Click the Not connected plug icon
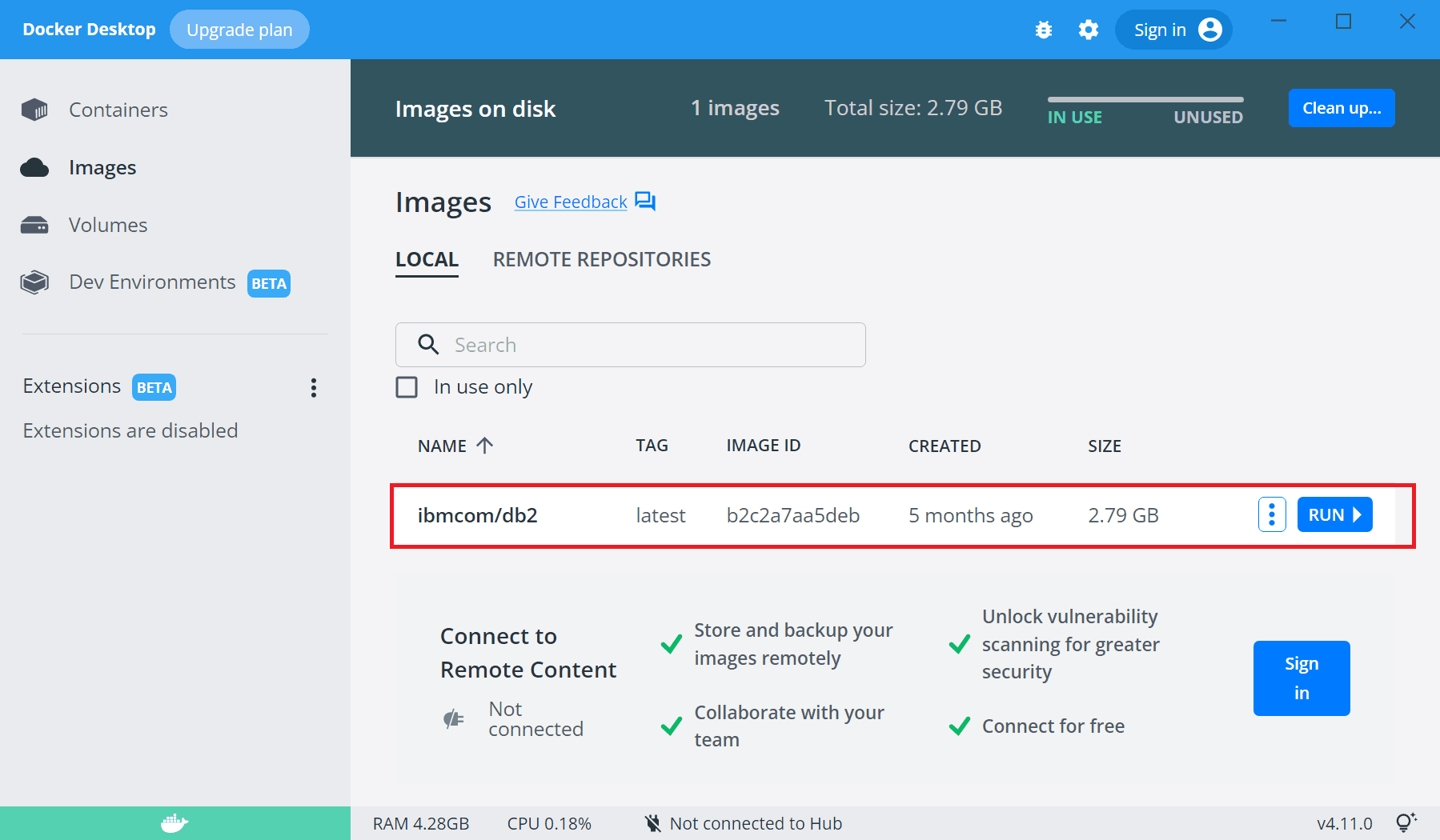Viewport: 1440px width, 840px height. [454, 718]
